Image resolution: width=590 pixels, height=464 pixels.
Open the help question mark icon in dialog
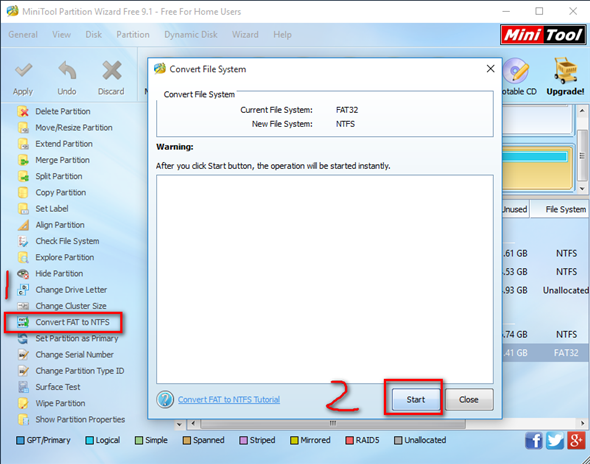pos(165,399)
